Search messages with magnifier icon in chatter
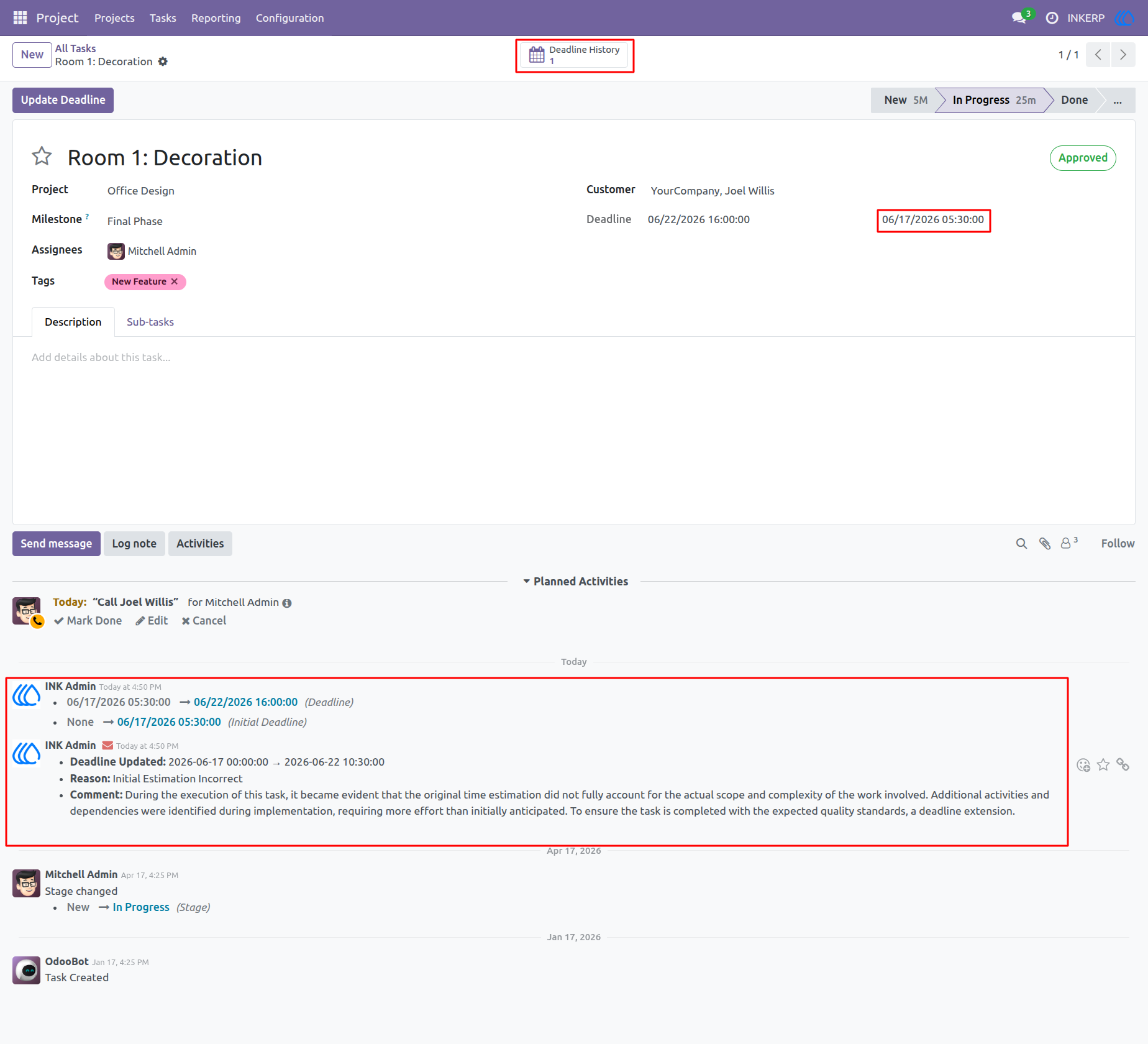The image size is (1148, 1044). point(1021,544)
